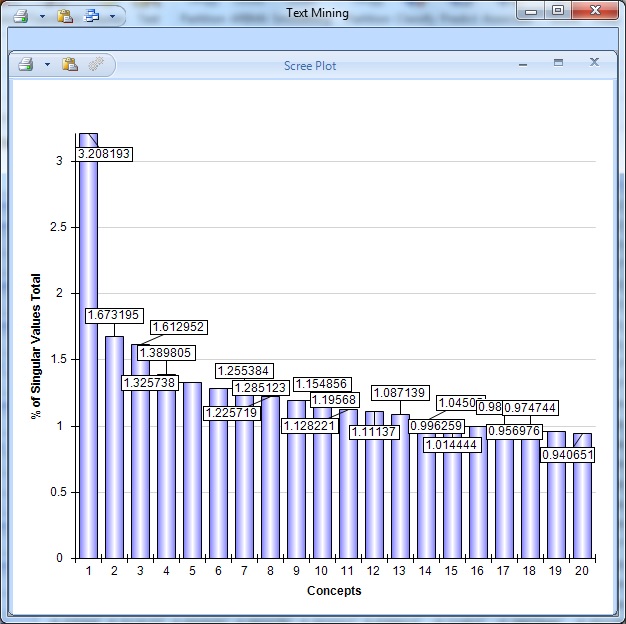Click the bar for concept 1

pyautogui.click(x=88, y=346)
